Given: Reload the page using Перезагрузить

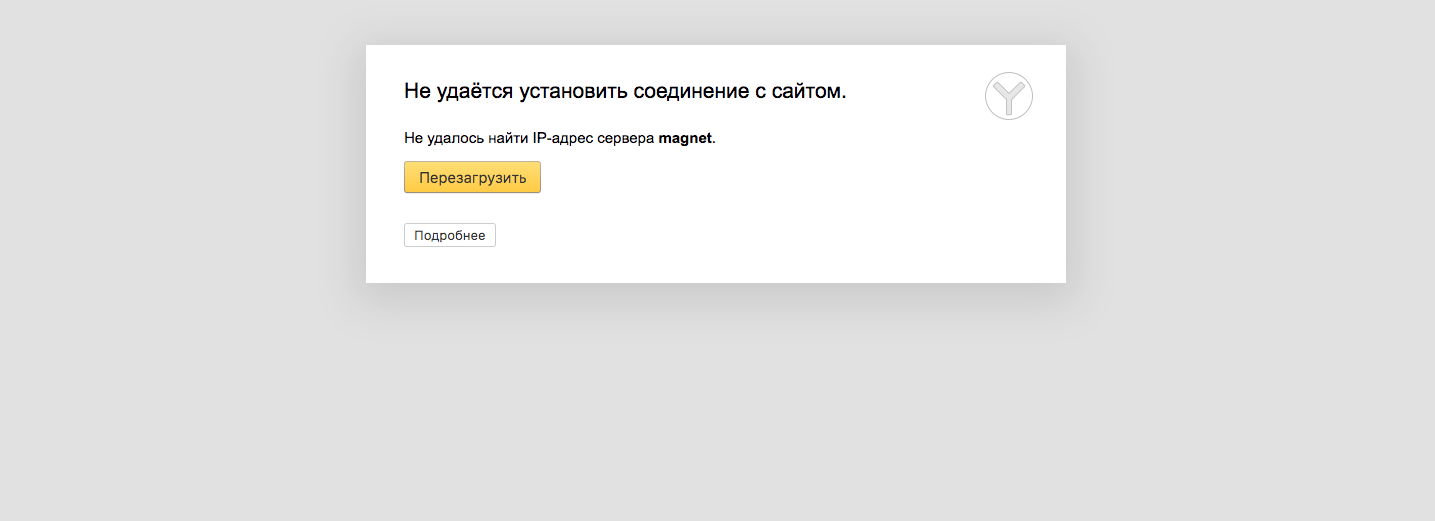Looking at the screenshot, I should pyautogui.click(x=472, y=178).
